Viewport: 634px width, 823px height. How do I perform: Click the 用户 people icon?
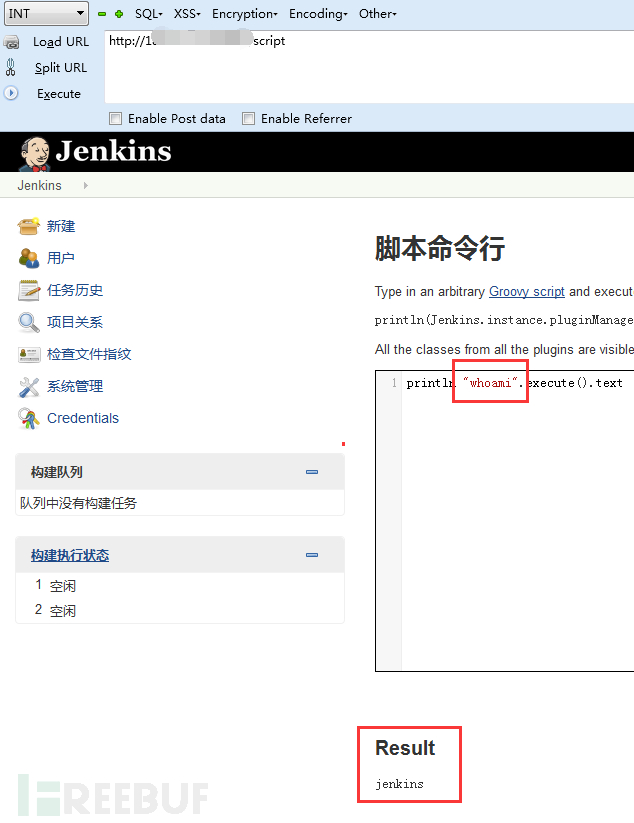[28, 258]
